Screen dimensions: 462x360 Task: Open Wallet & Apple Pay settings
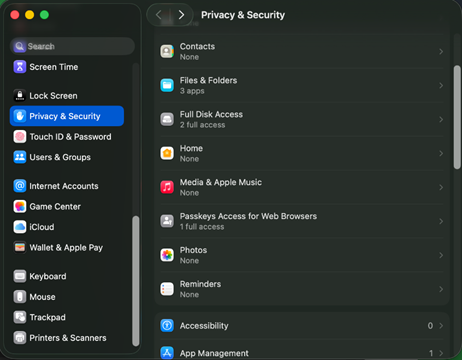[x=67, y=247]
